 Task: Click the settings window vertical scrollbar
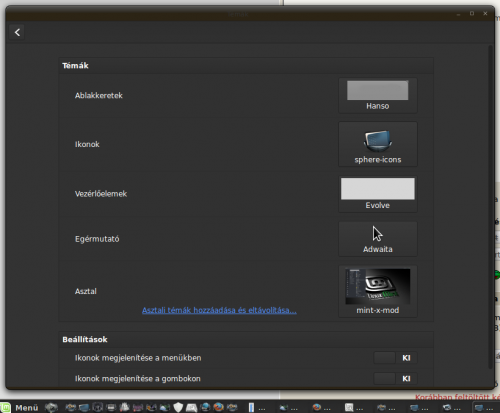tap(490, 207)
